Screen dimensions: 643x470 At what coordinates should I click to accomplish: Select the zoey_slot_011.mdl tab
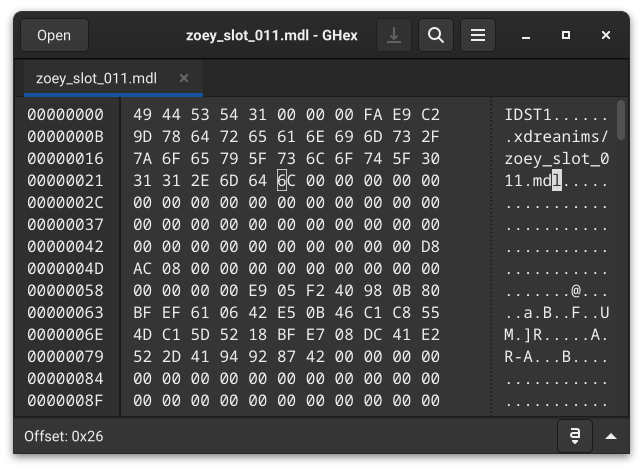tap(96, 78)
